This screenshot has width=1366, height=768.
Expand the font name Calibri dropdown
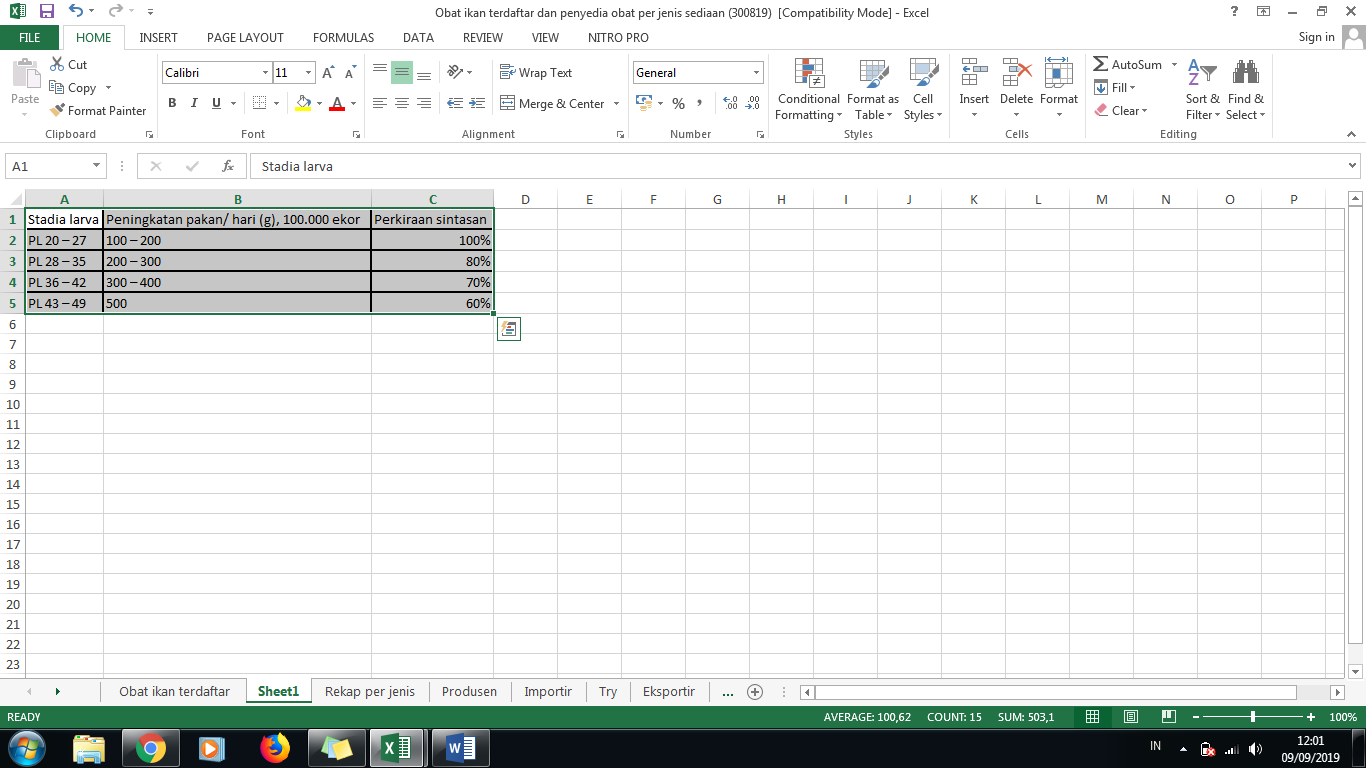tap(265, 73)
